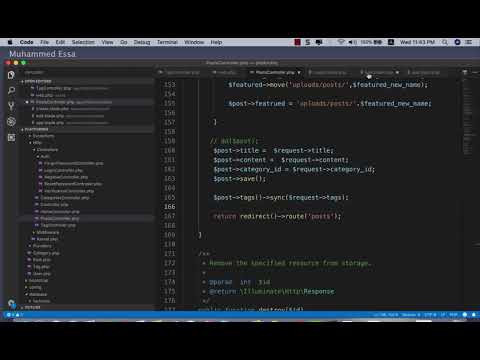
Task: Open macOS Spotlight search icon
Action: click(x=445, y=42)
